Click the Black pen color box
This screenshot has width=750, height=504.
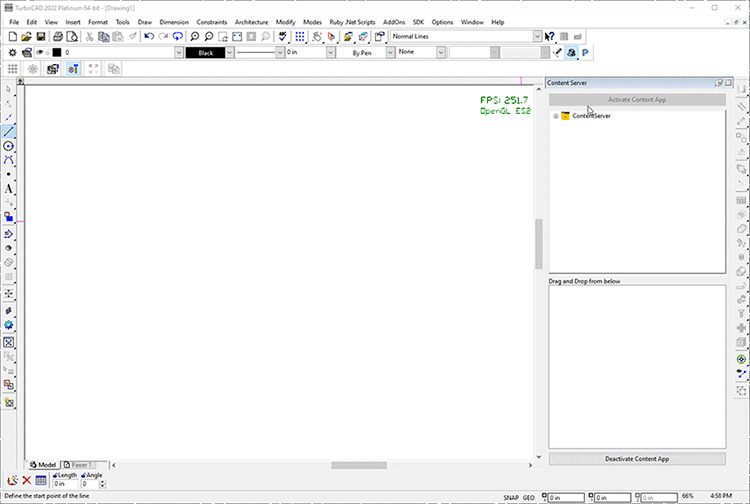coord(205,53)
